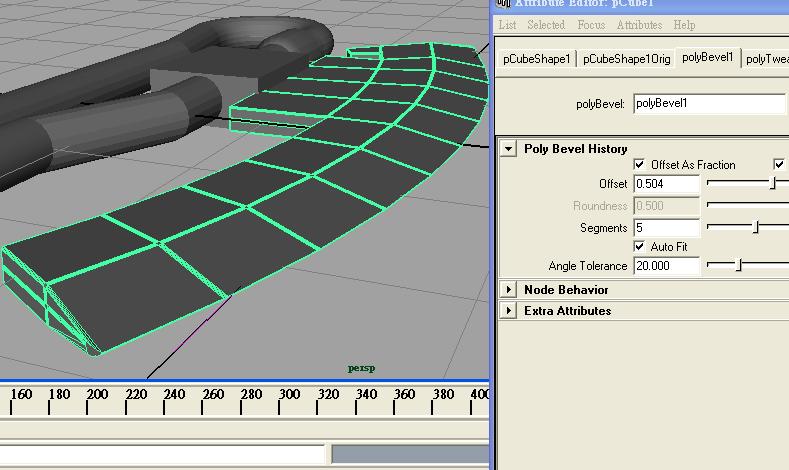Open the List menu in Attribute Editor
The height and width of the screenshot is (470, 789).
[507, 25]
